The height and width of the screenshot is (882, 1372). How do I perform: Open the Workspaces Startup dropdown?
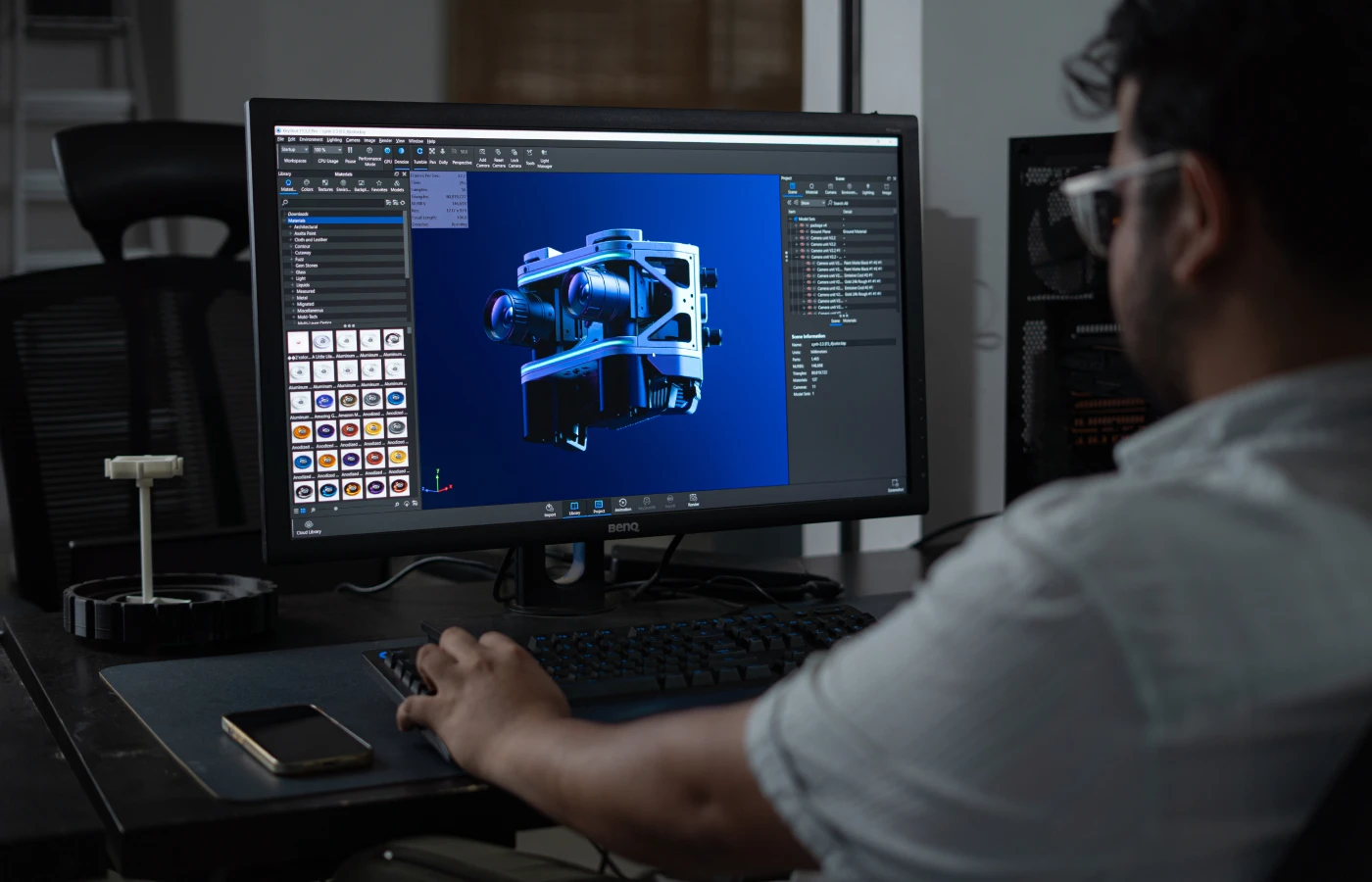294,149
